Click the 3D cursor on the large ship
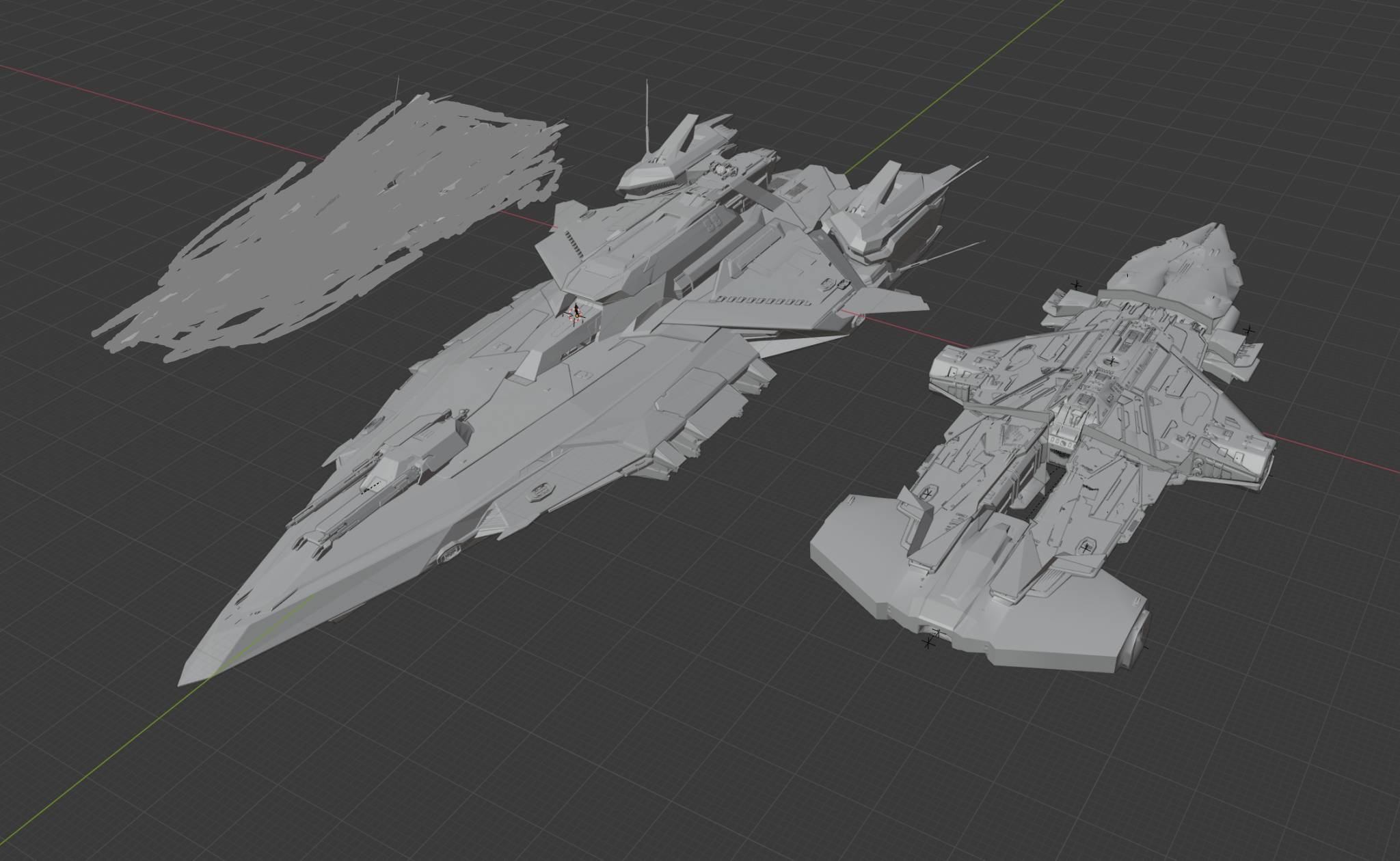Image resolution: width=1400 pixels, height=861 pixels. (575, 314)
